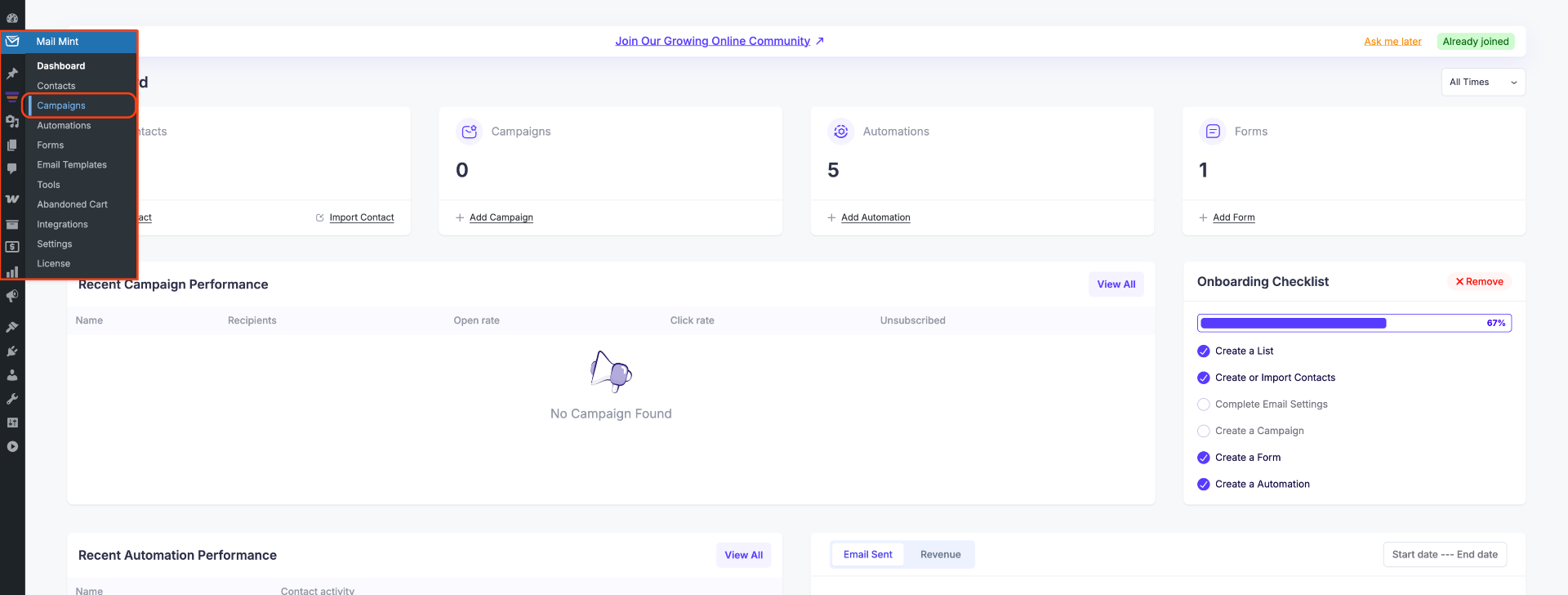Open the Users person icon
This screenshot has width=1568, height=595.
(x=12, y=375)
